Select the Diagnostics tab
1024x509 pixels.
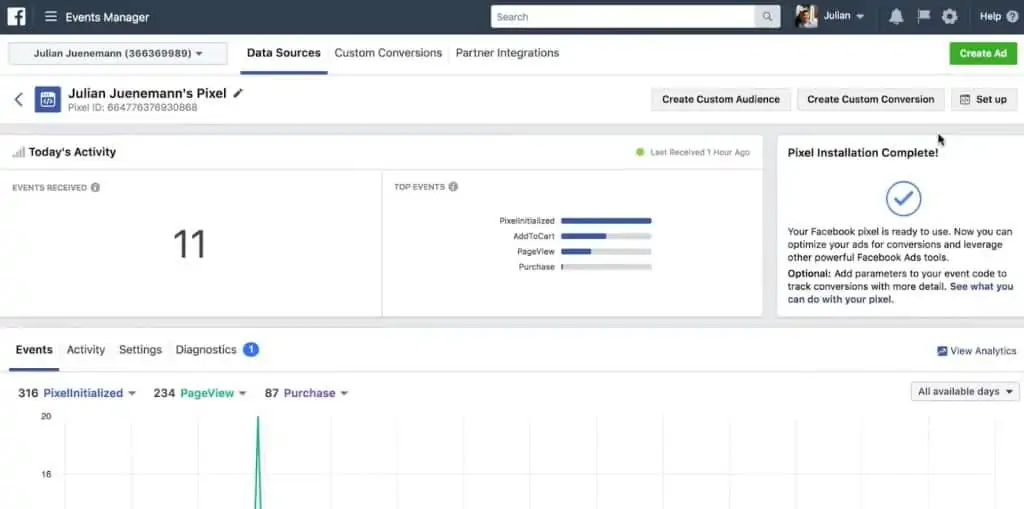(x=206, y=350)
